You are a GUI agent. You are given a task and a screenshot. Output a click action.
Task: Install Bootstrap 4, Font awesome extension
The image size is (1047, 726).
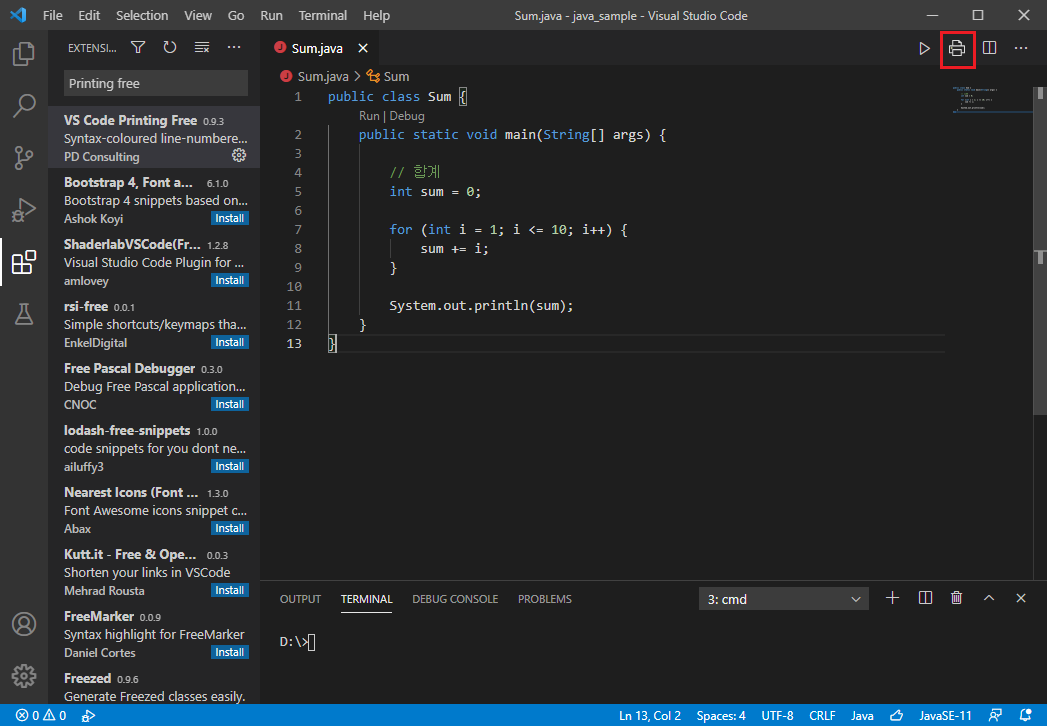pyautogui.click(x=230, y=218)
